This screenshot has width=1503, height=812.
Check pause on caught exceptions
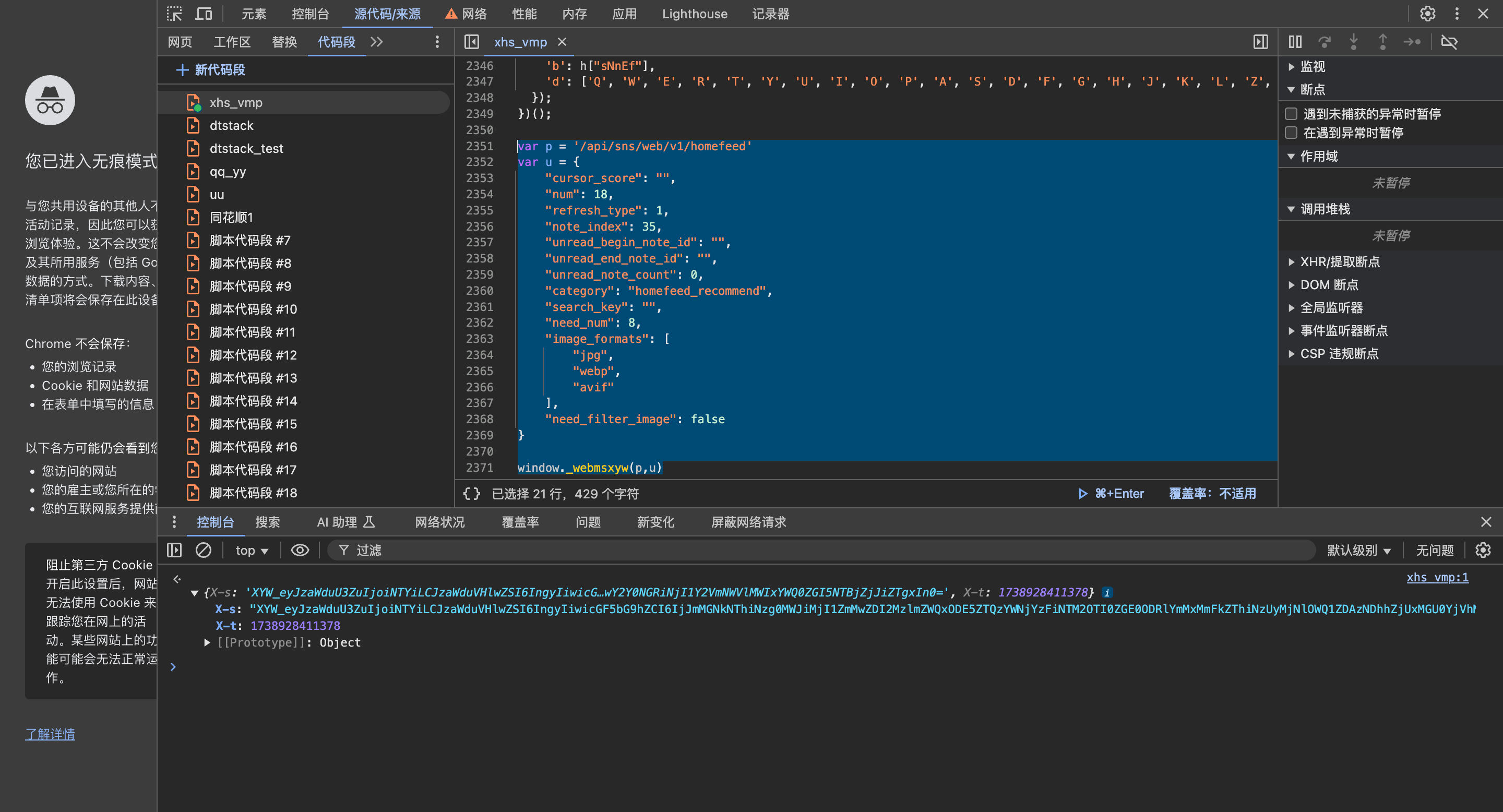[1291, 133]
